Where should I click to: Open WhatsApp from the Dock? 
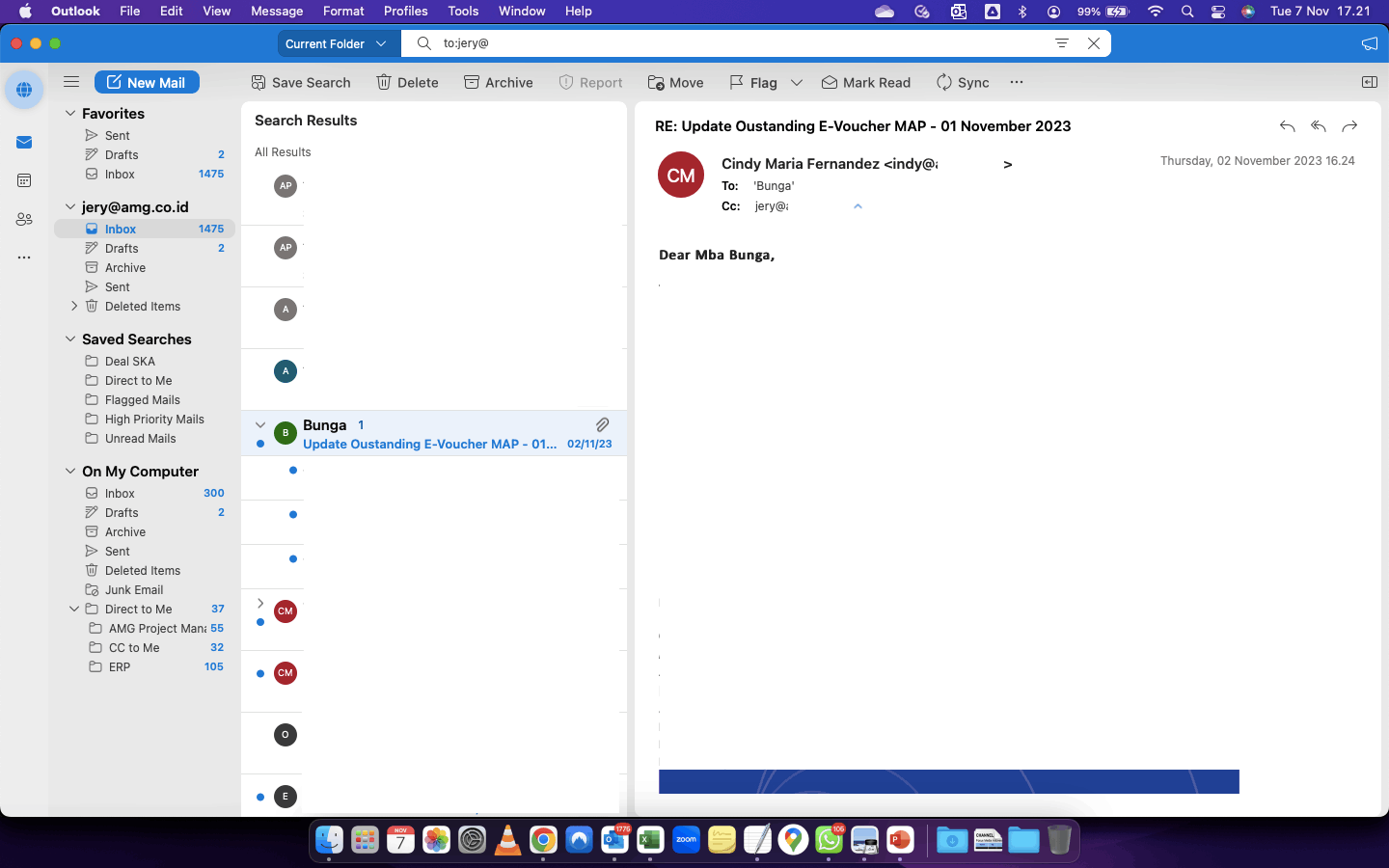[x=829, y=840]
